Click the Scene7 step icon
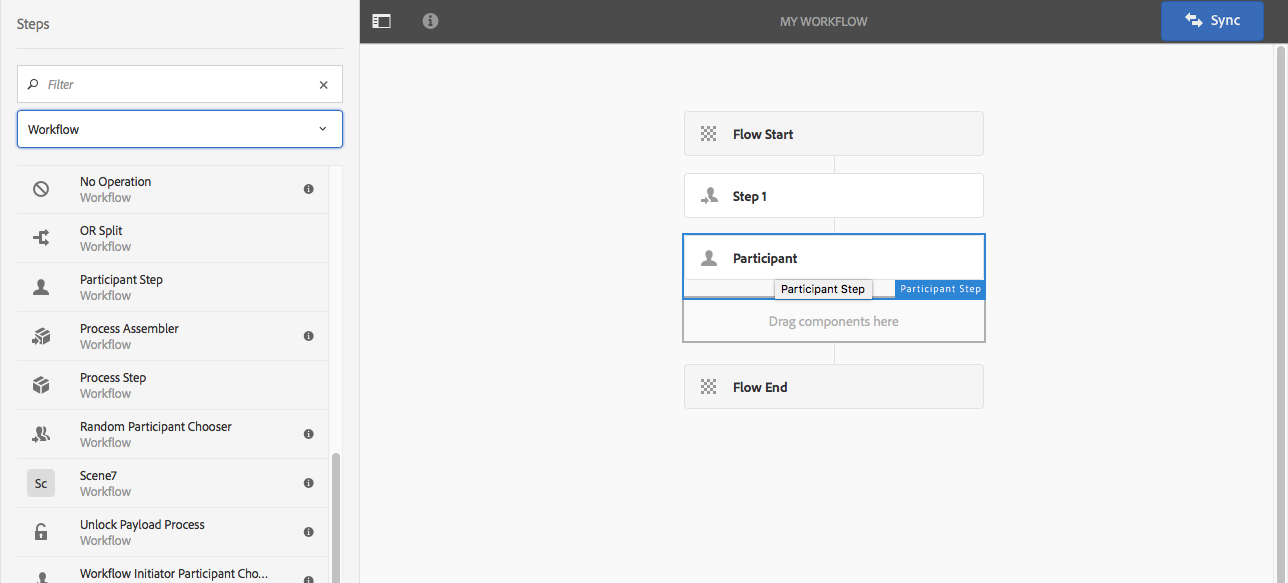1288x583 pixels. coord(41,483)
